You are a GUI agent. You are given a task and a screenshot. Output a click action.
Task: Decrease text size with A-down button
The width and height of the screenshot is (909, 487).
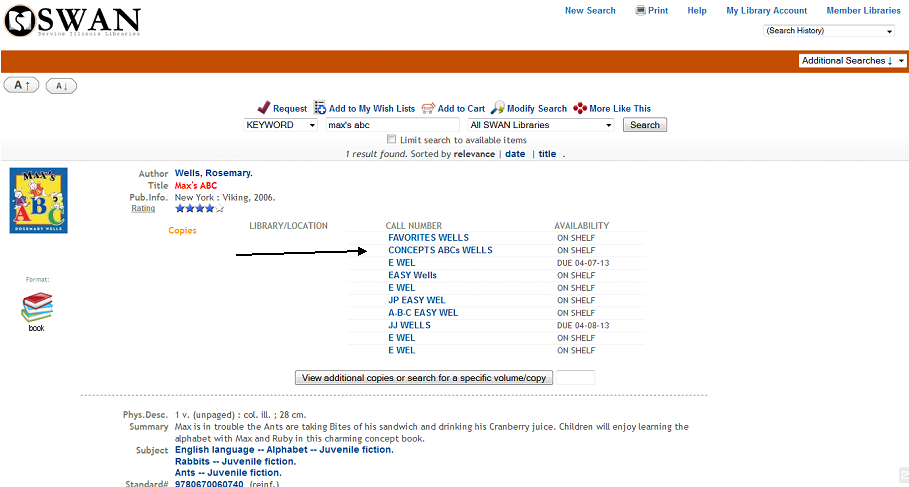[x=61, y=86]
